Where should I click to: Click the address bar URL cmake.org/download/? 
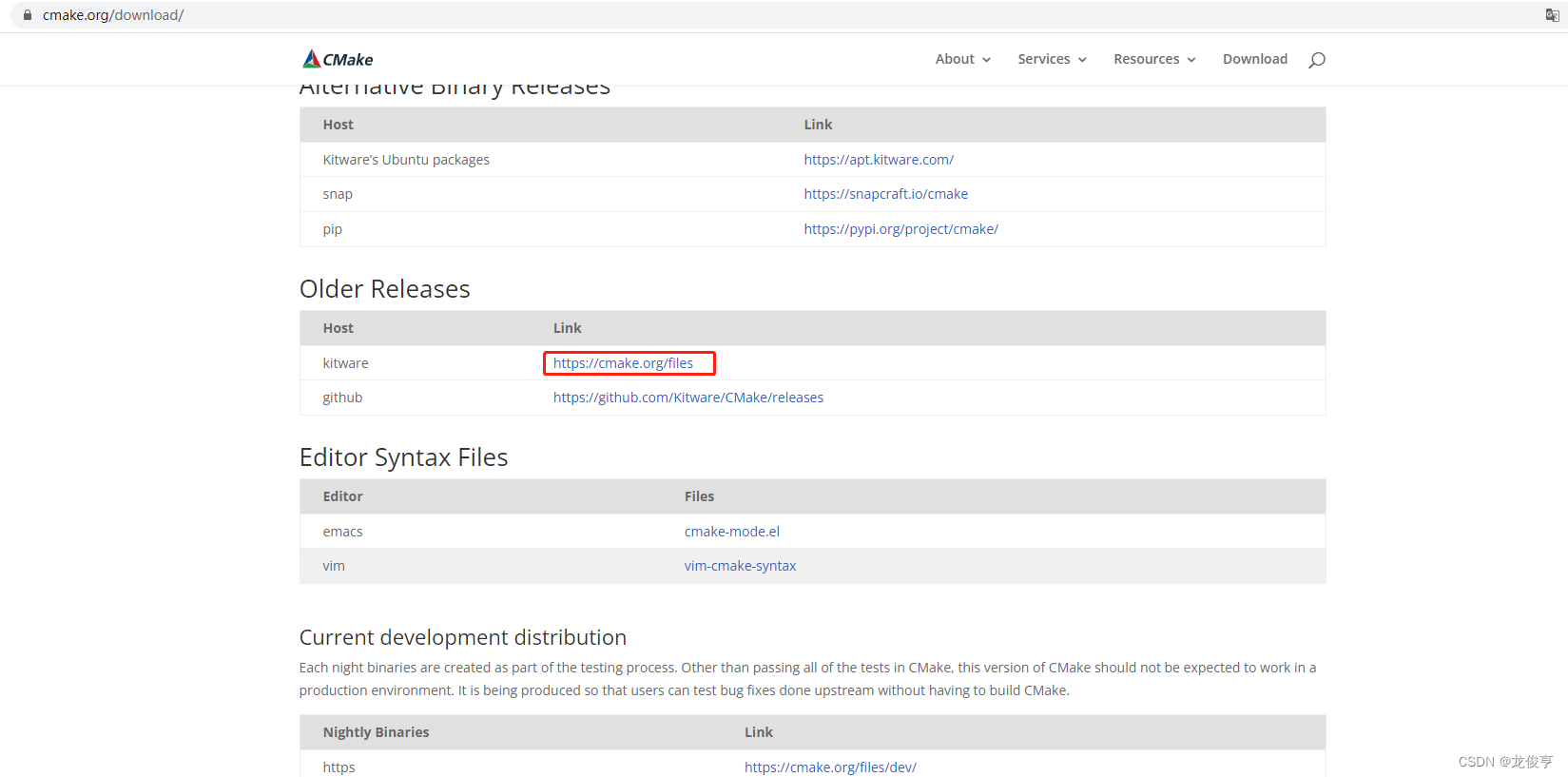(x=113, y=15)
